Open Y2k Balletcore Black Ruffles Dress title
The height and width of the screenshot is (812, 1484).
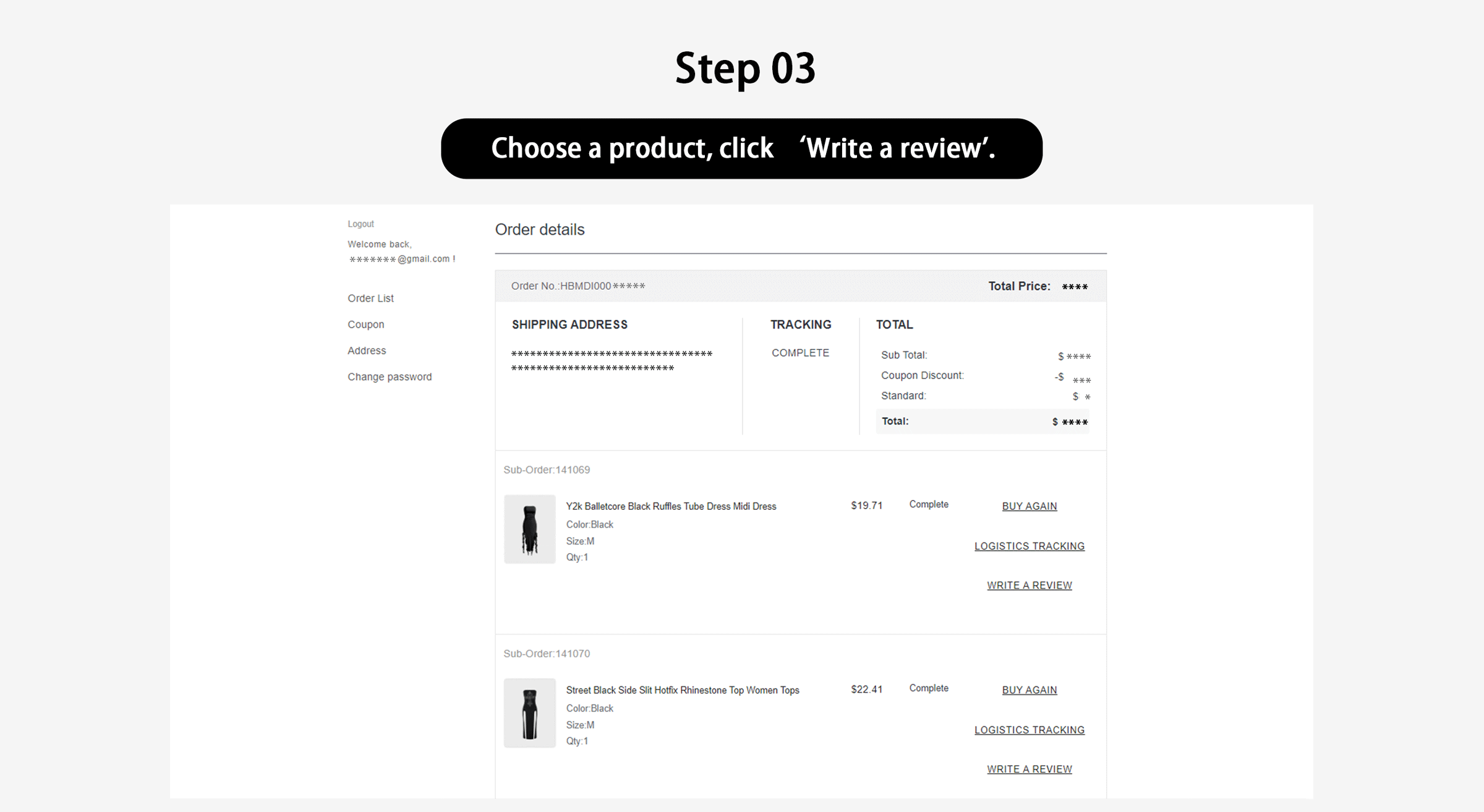[671, 506]
